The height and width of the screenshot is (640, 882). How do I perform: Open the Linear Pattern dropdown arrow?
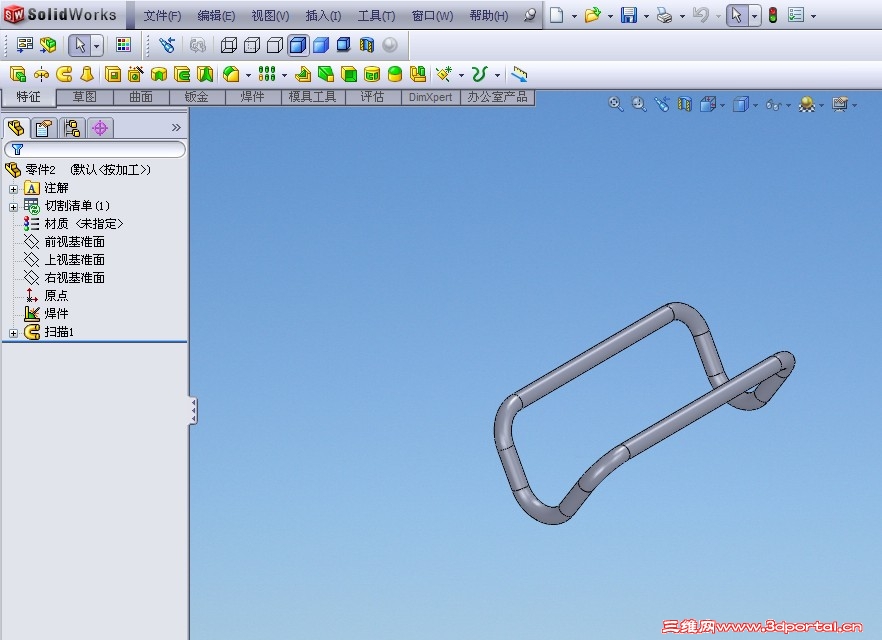tap(284, 75)
